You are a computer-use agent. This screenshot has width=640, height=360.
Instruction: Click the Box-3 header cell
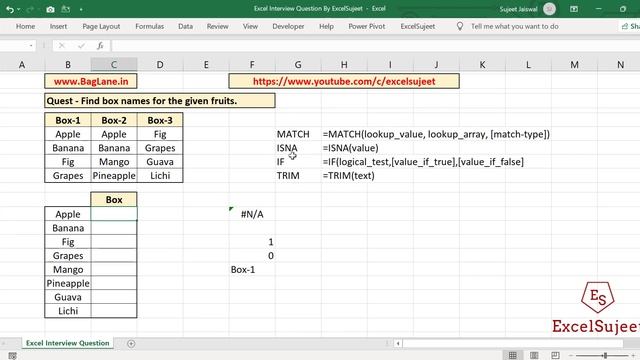(160, 120)
